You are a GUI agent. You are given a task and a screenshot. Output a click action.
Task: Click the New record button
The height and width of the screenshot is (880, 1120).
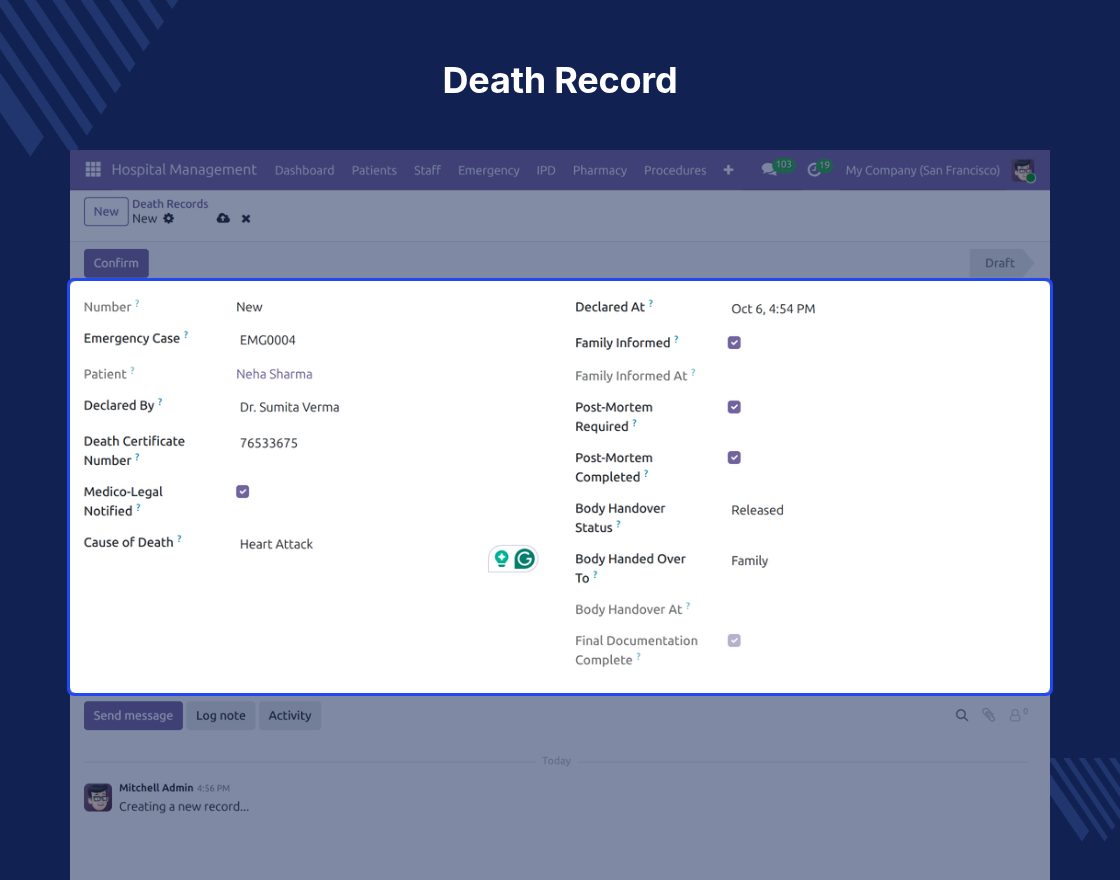click(x=106, y=211)
